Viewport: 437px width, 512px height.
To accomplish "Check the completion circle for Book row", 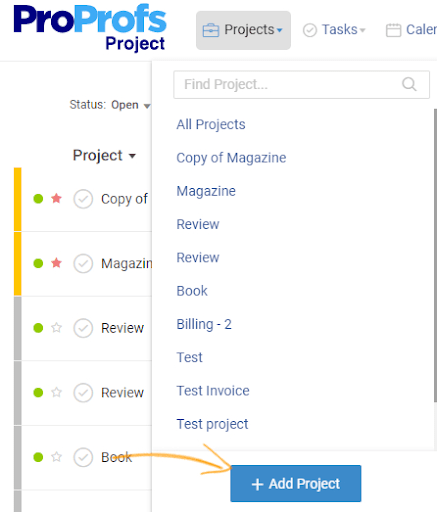I will 83,457.
